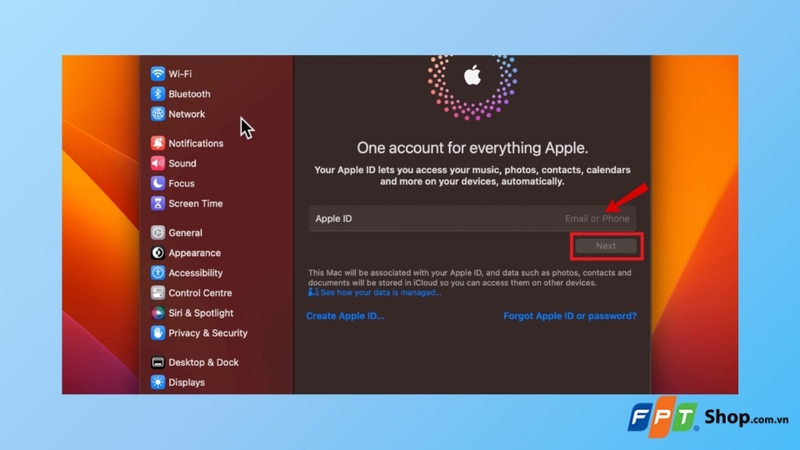Click the Next button
This screenshot has width=800, height=450.
[x=606, y=246]
